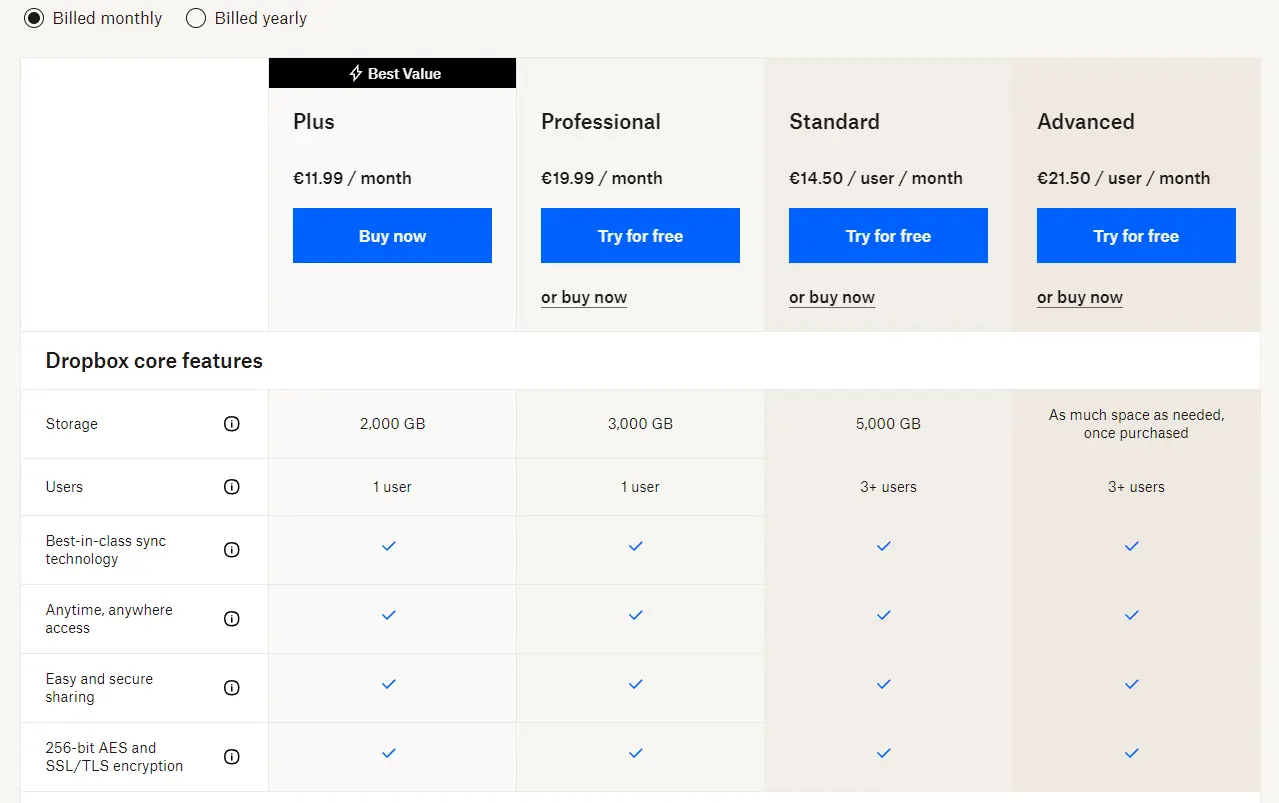Show info for Best-in-class sync technology
1279x803 pixels.
232,550
